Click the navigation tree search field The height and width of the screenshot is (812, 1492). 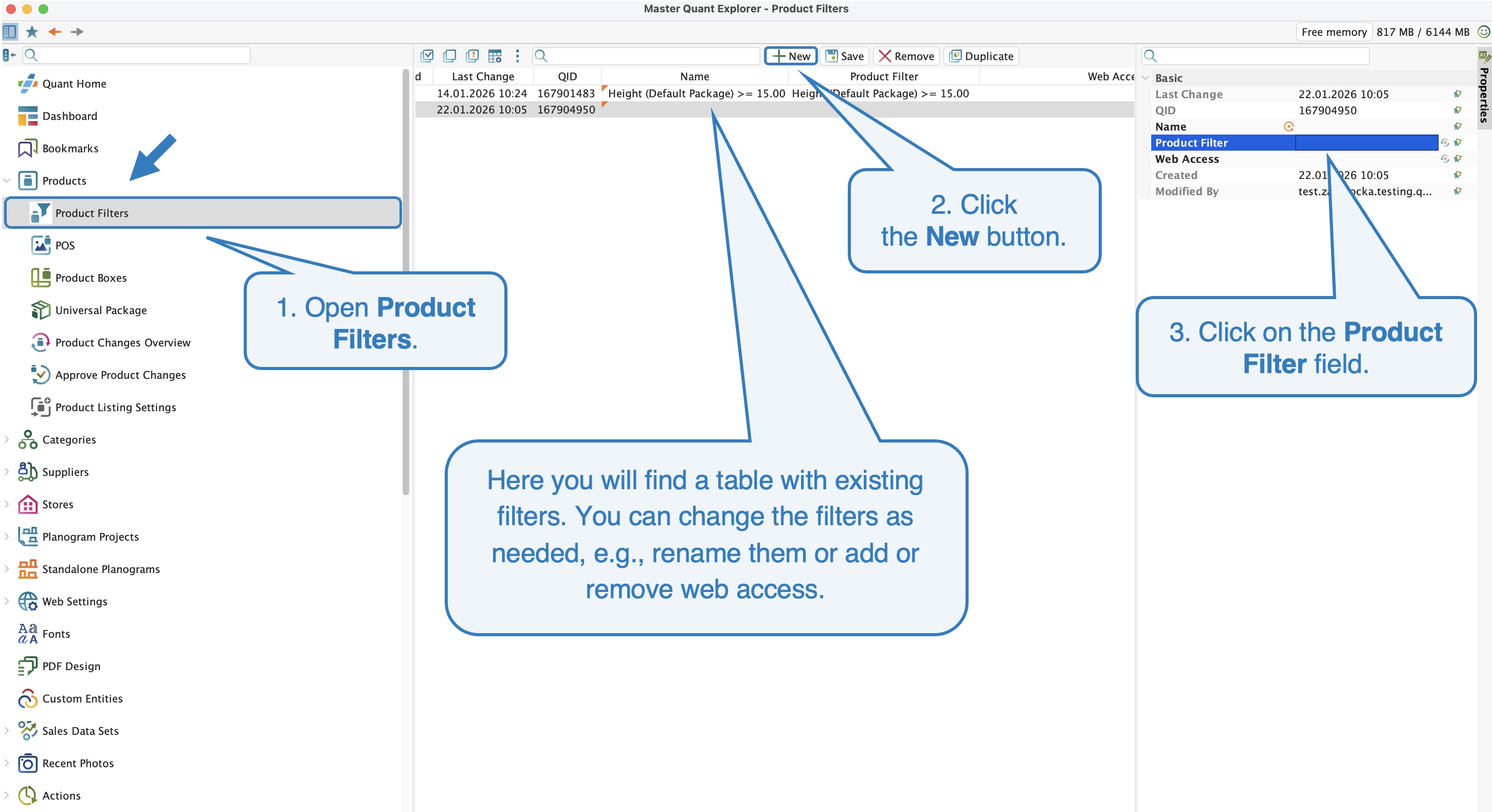pyautogui.click(x=137, y=55)
